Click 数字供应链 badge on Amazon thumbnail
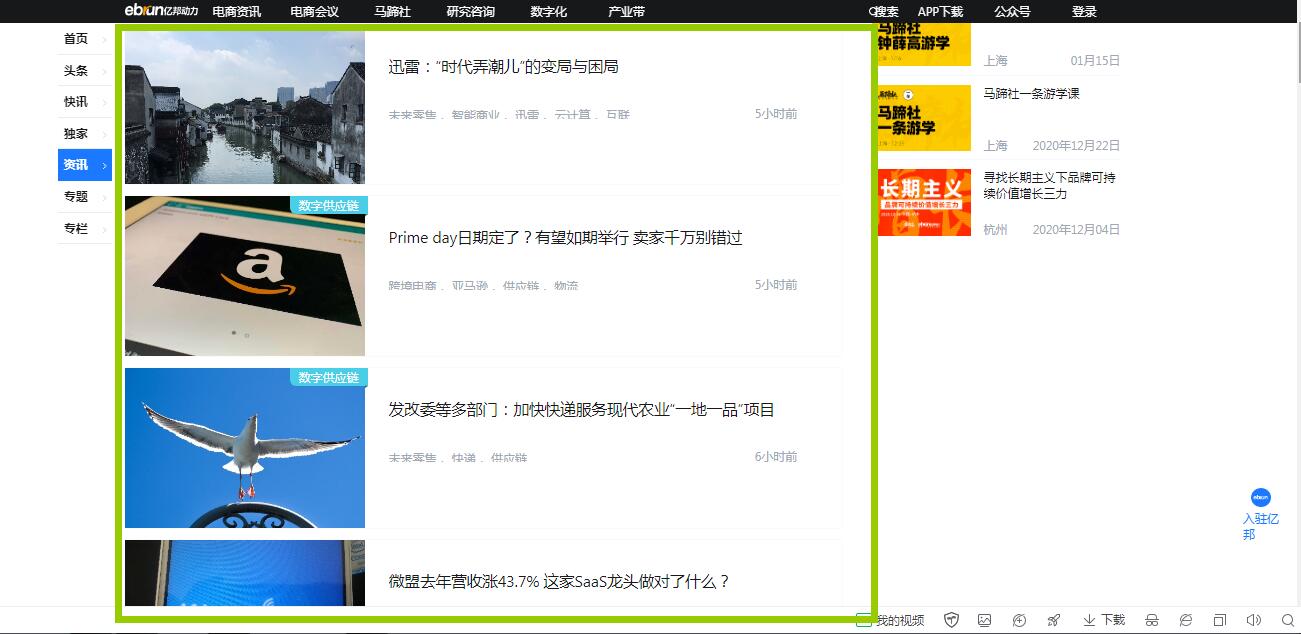This screenshot has width=1301, height=634. click(x=329, y=206)
